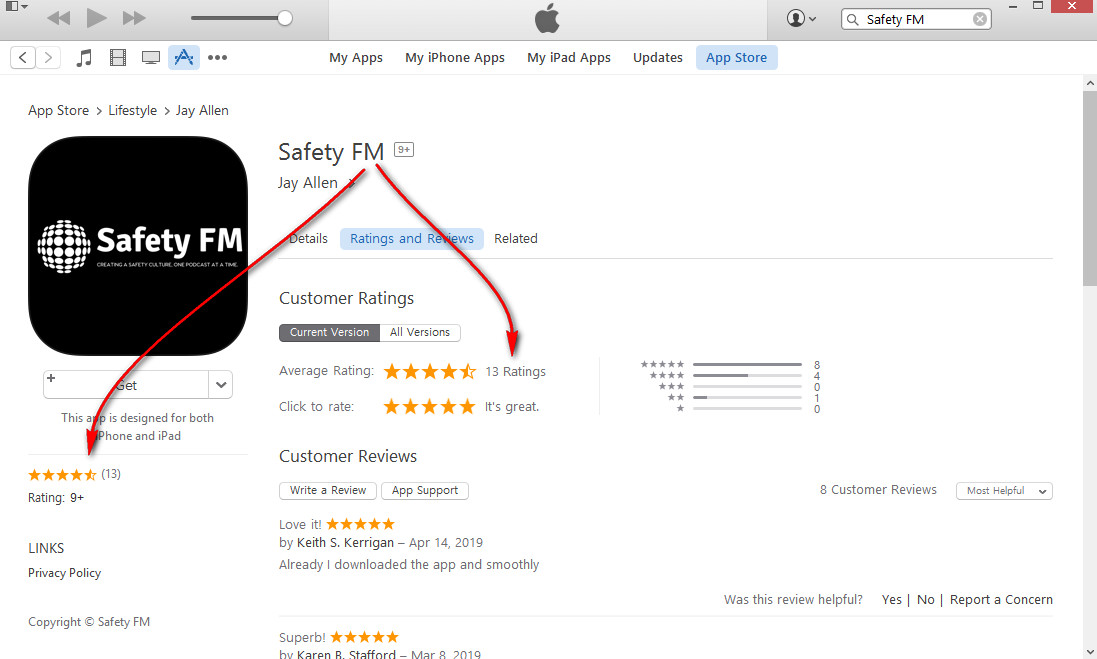The image size is (1097, 659).
Task: Open the Music library icon
Action: pos(84,57)
